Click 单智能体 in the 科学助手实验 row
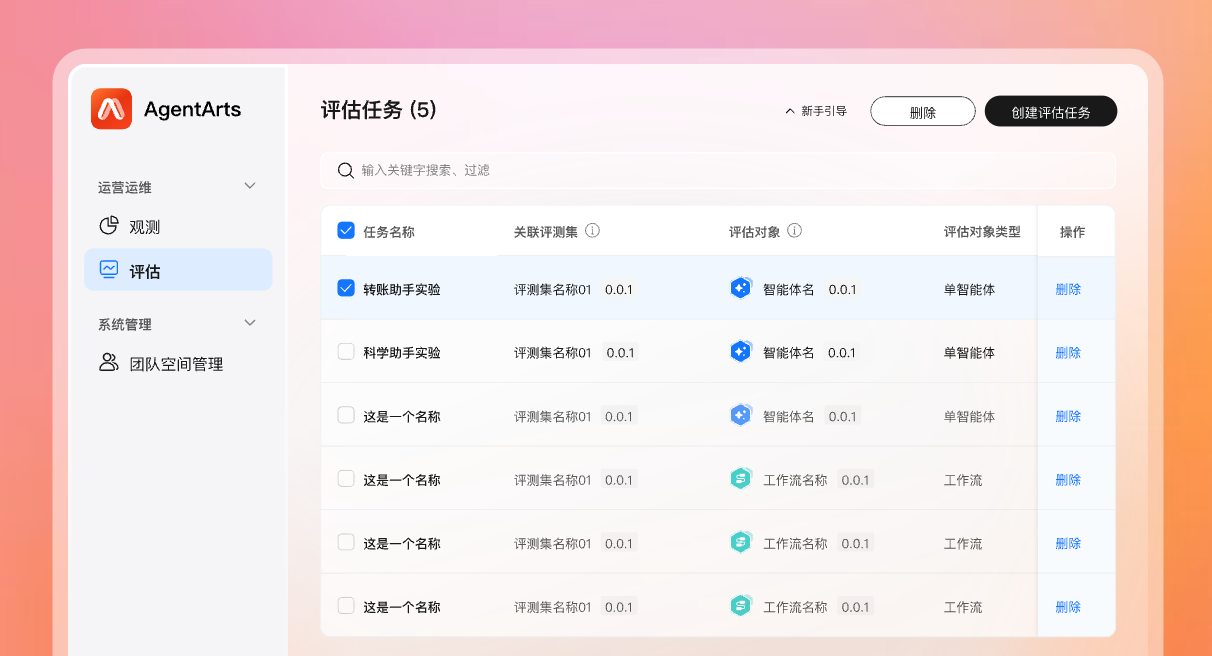Screen dimensions: 1212x656 969,353
